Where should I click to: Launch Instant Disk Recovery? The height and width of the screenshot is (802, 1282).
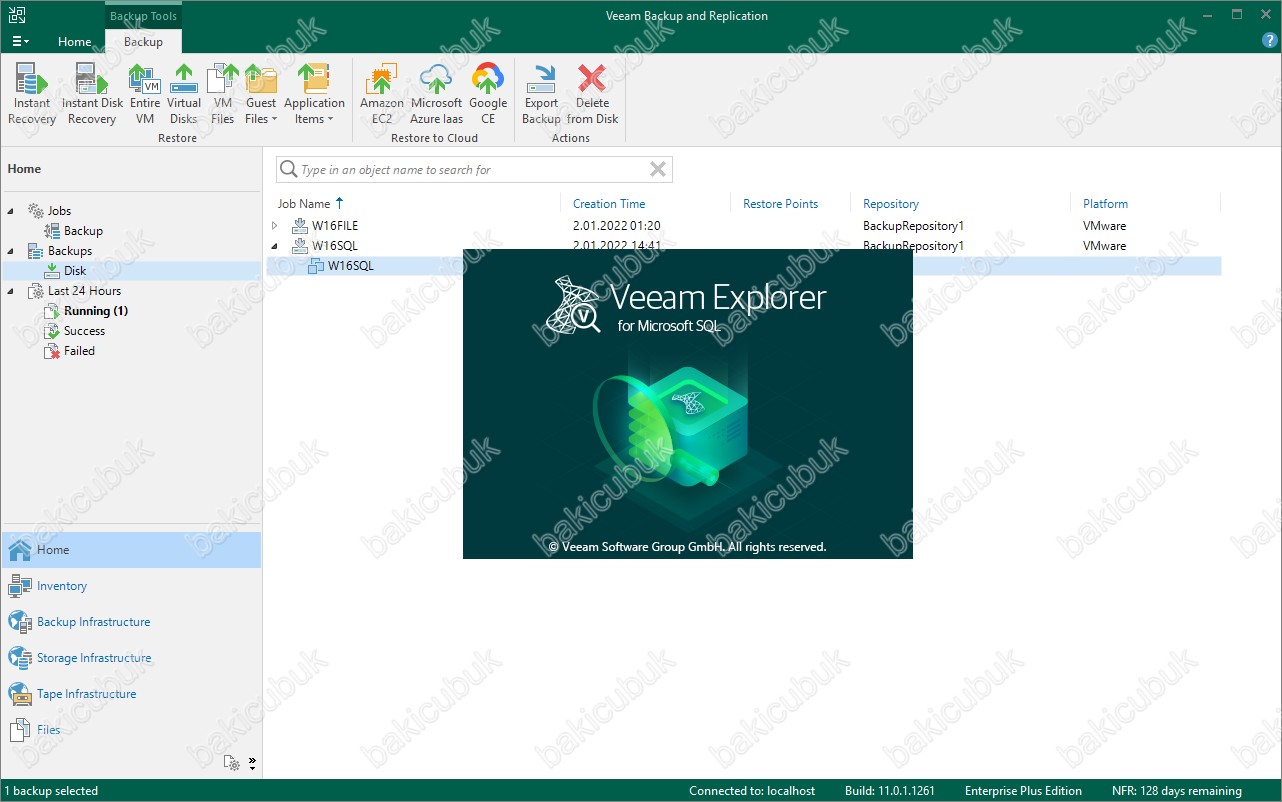[92, 94]
